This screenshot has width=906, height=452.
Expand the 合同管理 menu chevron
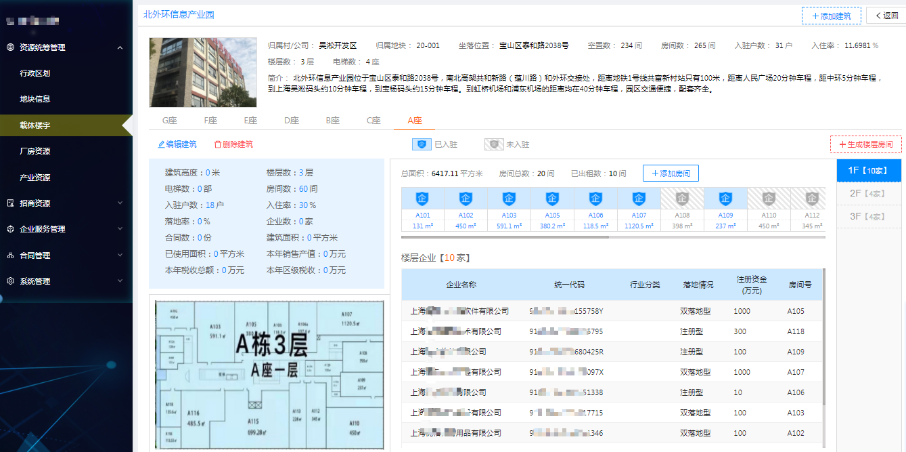120,255
